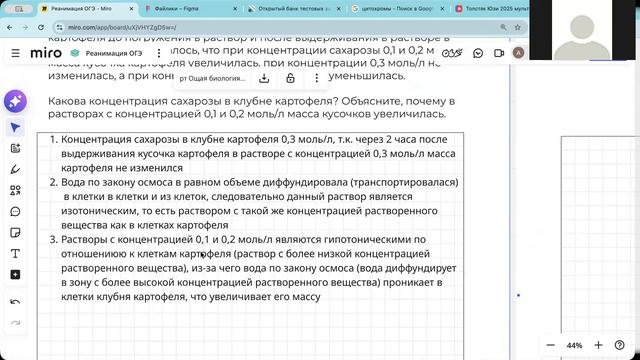640x360 pixels.
Task: Click the question Какова концентрация сахарозы
Action: pyautogui.click(x=251, y=107)
